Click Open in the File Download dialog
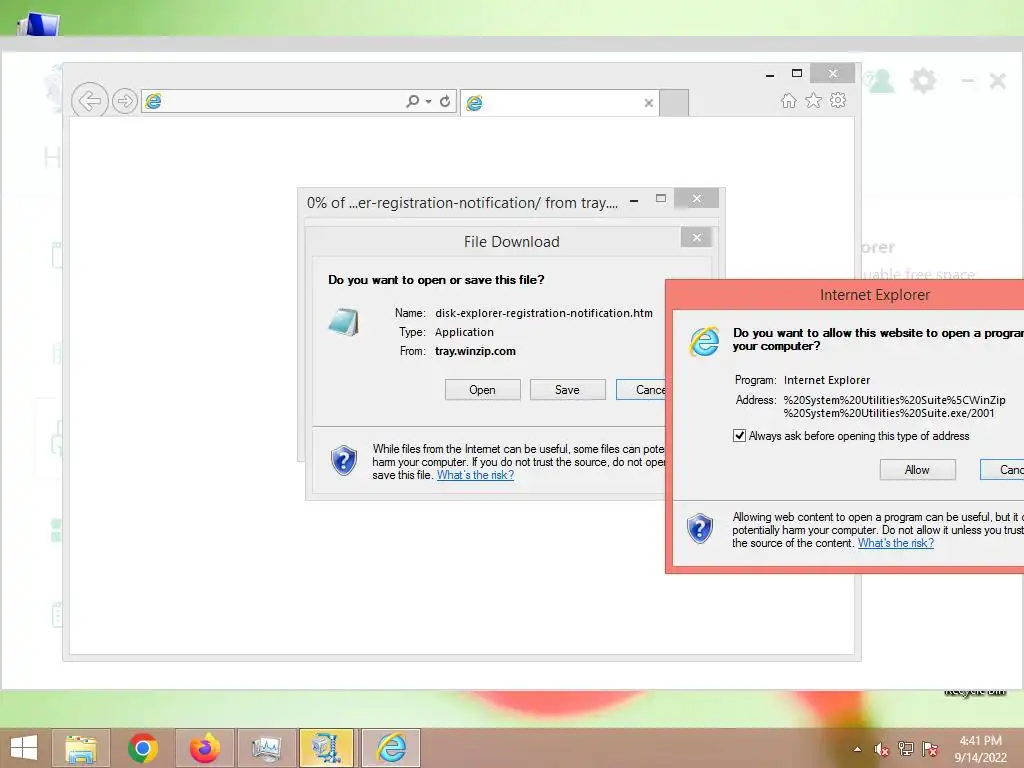The image size is (1024, 768). point(483,390)
